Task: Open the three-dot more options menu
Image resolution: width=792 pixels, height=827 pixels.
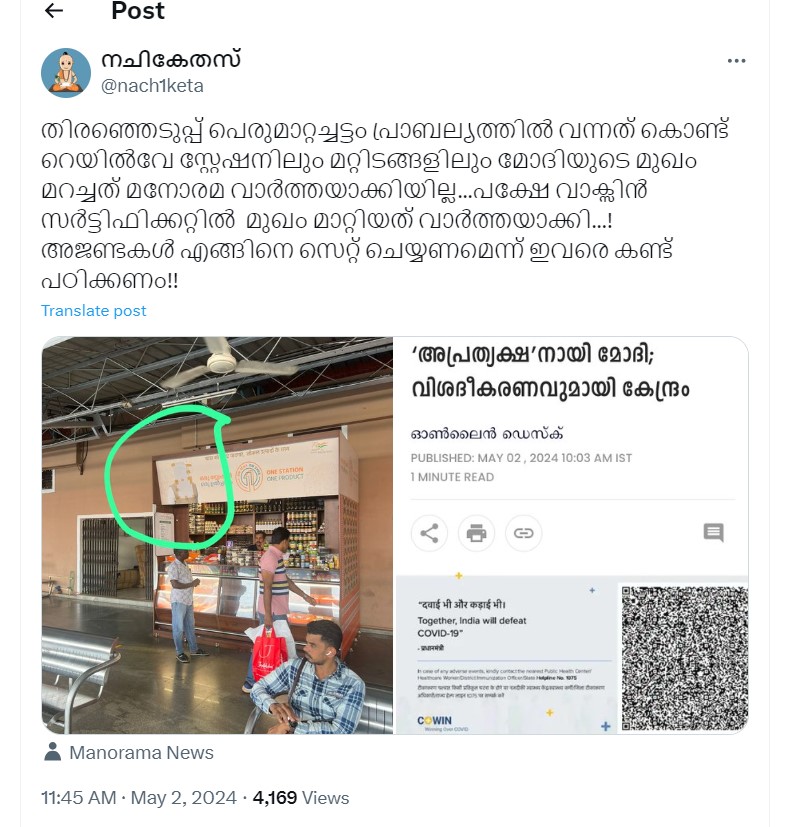Action: 736,61
